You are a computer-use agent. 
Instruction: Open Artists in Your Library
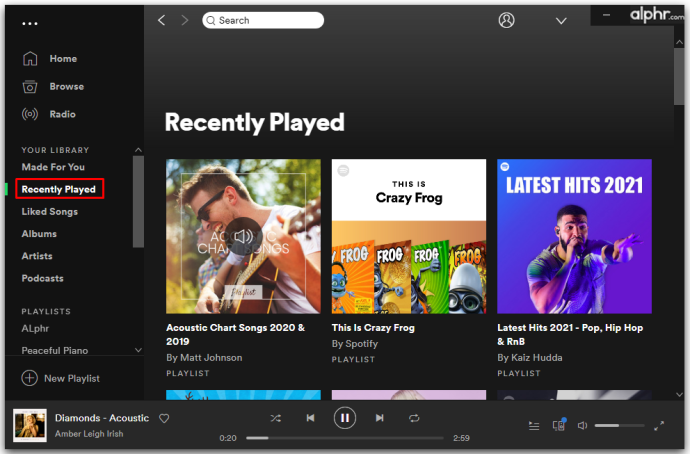[x=37, y=256]
